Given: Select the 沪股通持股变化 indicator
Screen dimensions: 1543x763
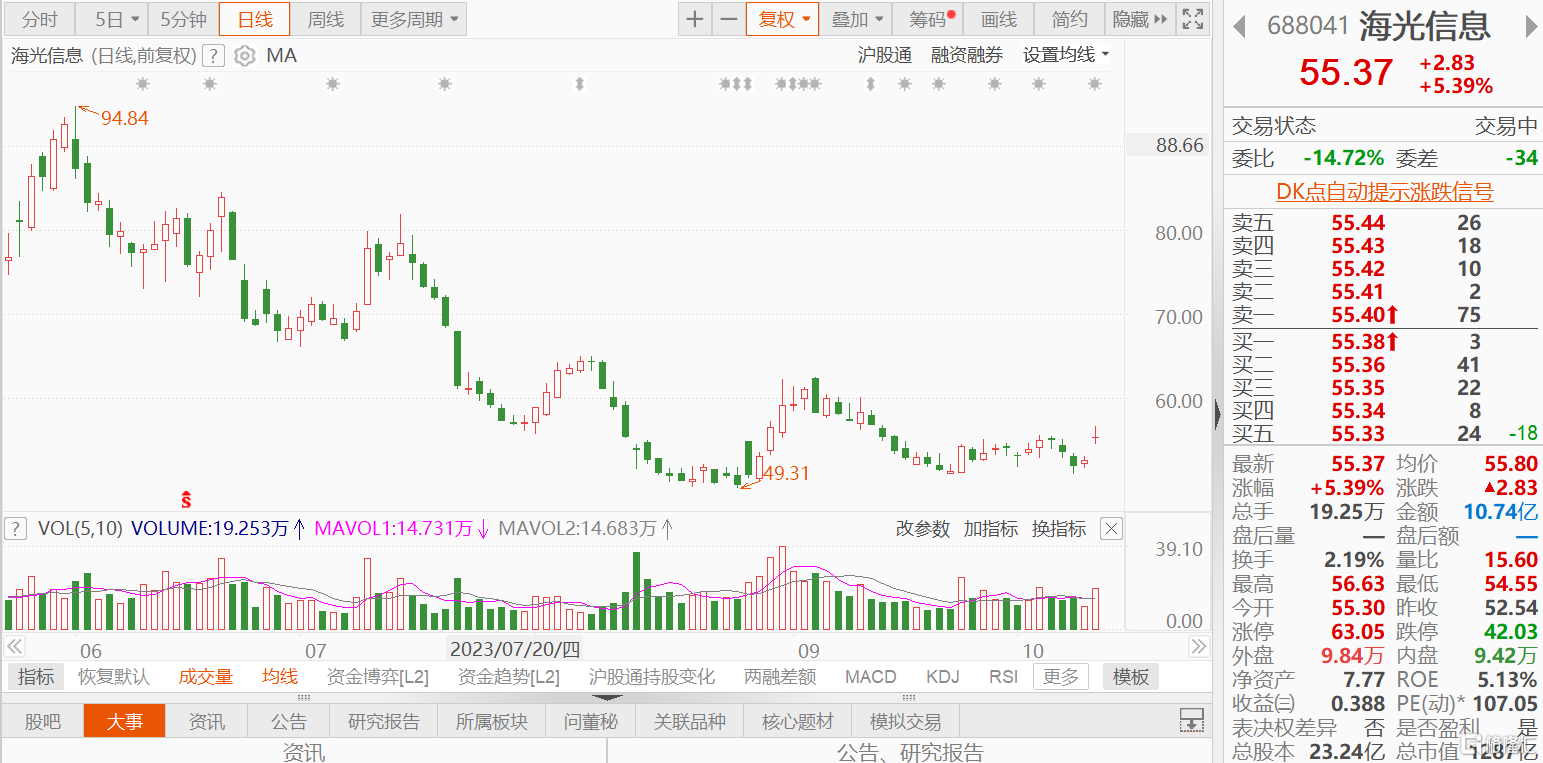Looking at the screenshot, I should click(x=652, y=677).
